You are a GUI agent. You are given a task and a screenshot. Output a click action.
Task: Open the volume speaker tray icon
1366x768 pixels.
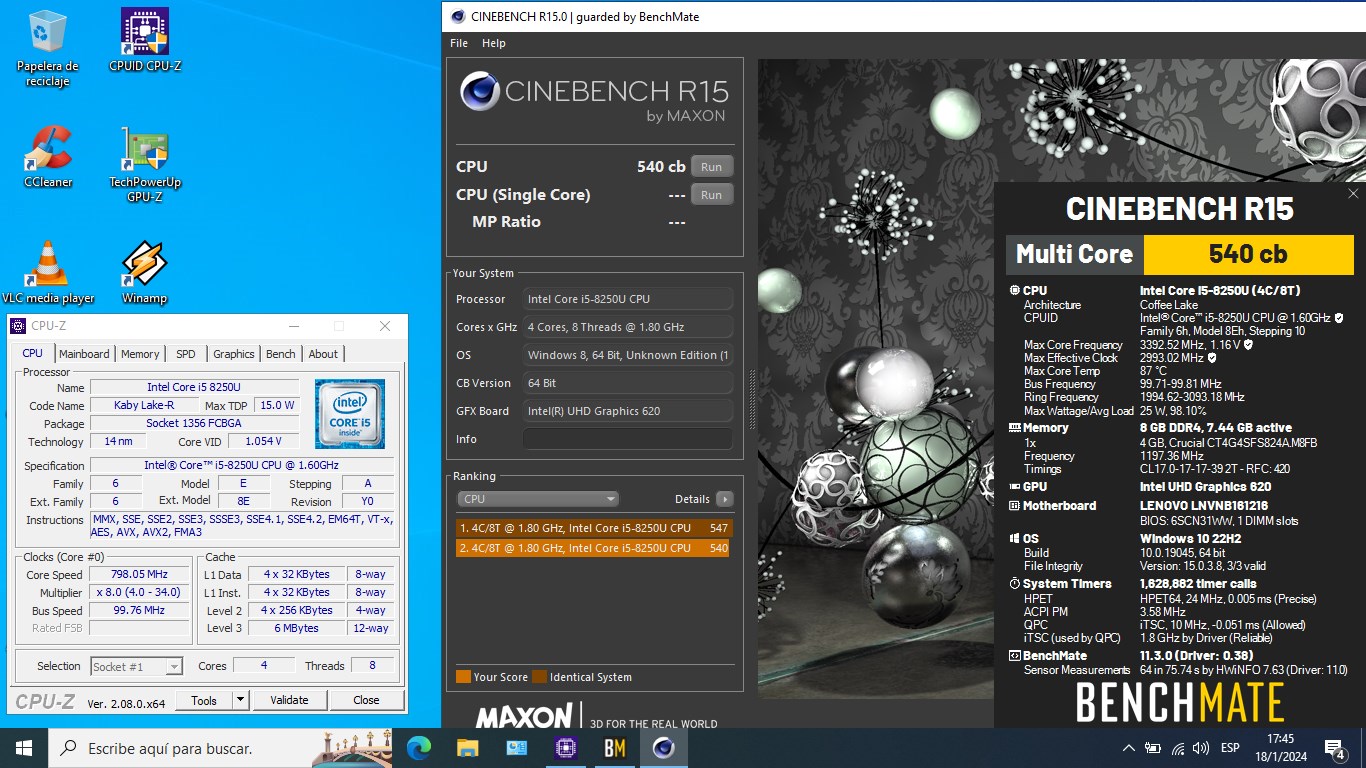[x=1201, y=748]
